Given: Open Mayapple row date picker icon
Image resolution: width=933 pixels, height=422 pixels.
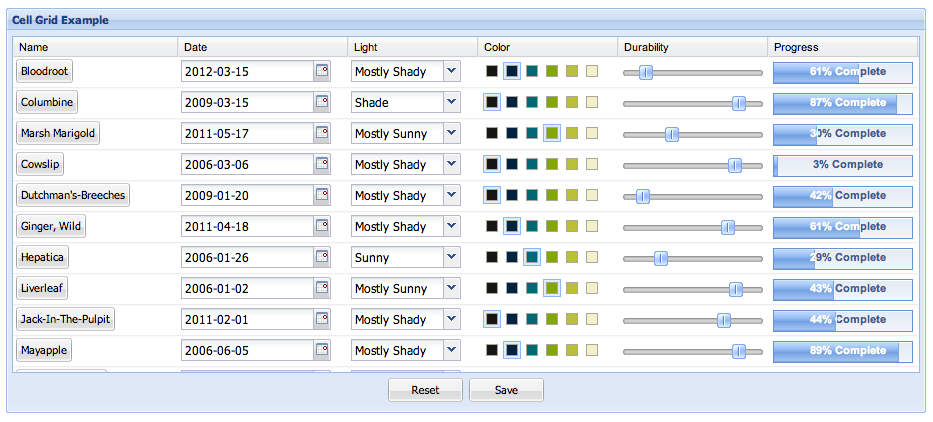Looking at the screenshot, I should [322, 350].
